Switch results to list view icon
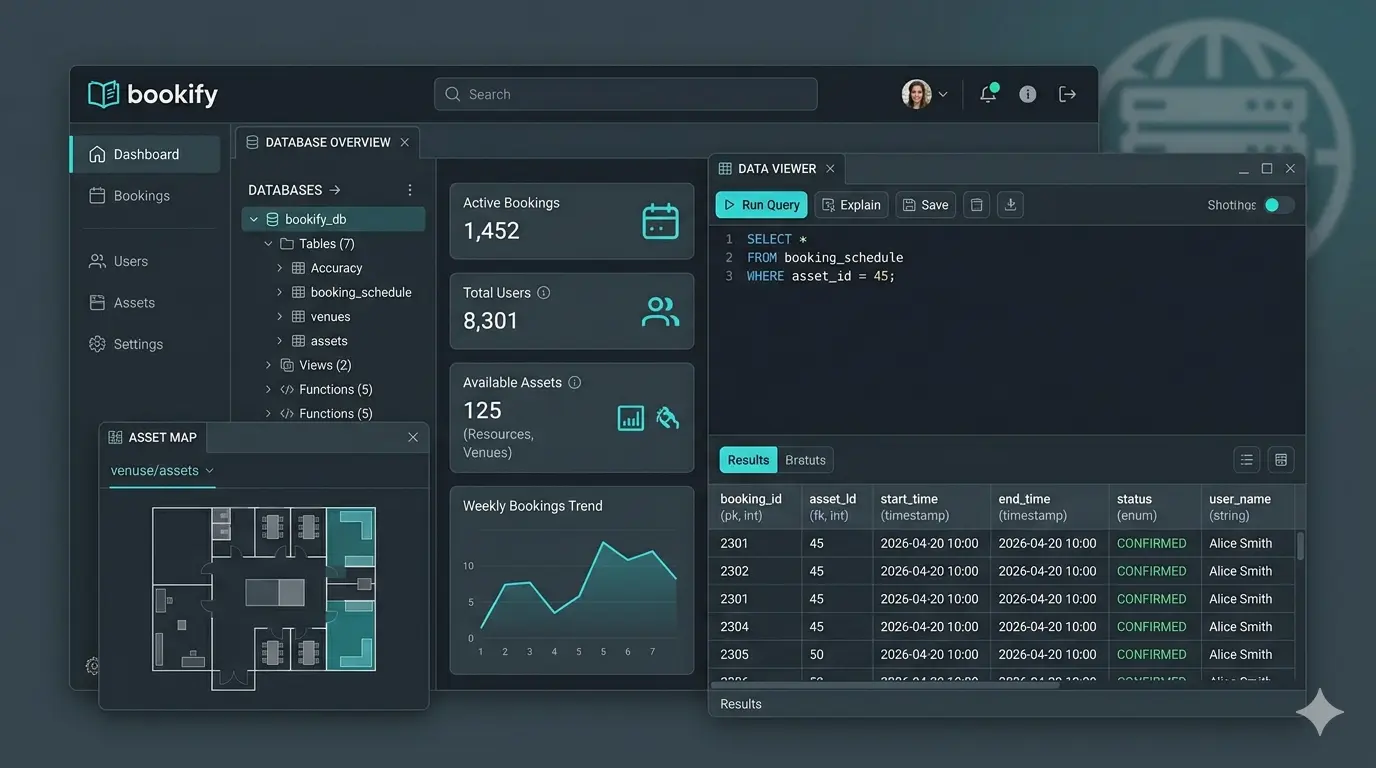This screenshot has height=768, width=1376. click(x=1247, y=460)
